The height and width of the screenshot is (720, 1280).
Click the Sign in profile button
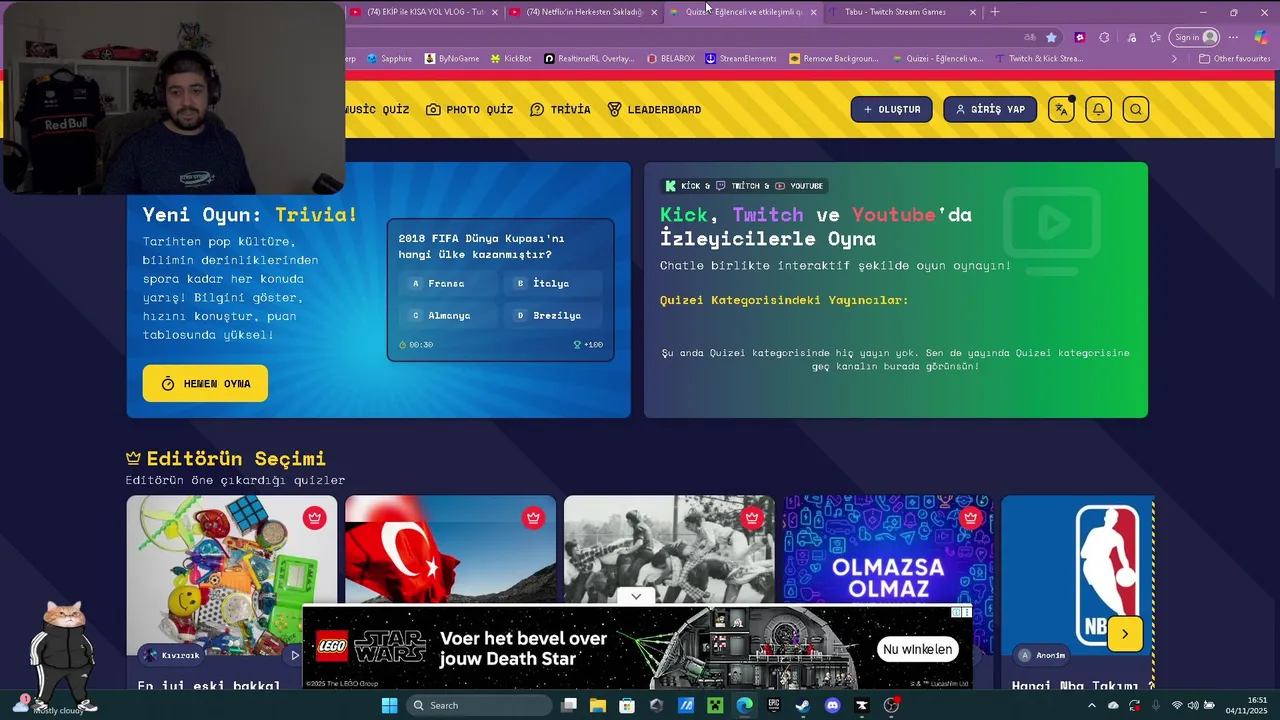pos(1196,37)
